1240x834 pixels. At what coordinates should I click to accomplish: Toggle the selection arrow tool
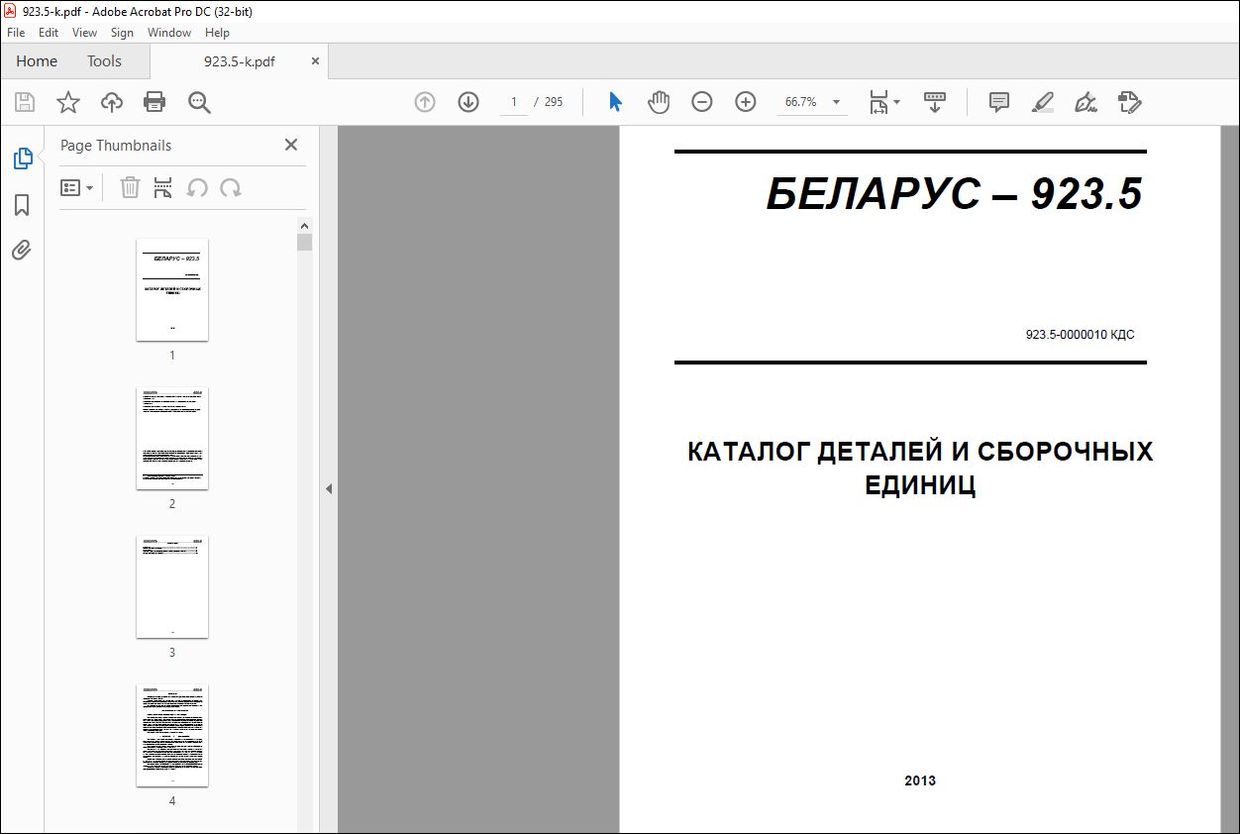coord(615,101)
